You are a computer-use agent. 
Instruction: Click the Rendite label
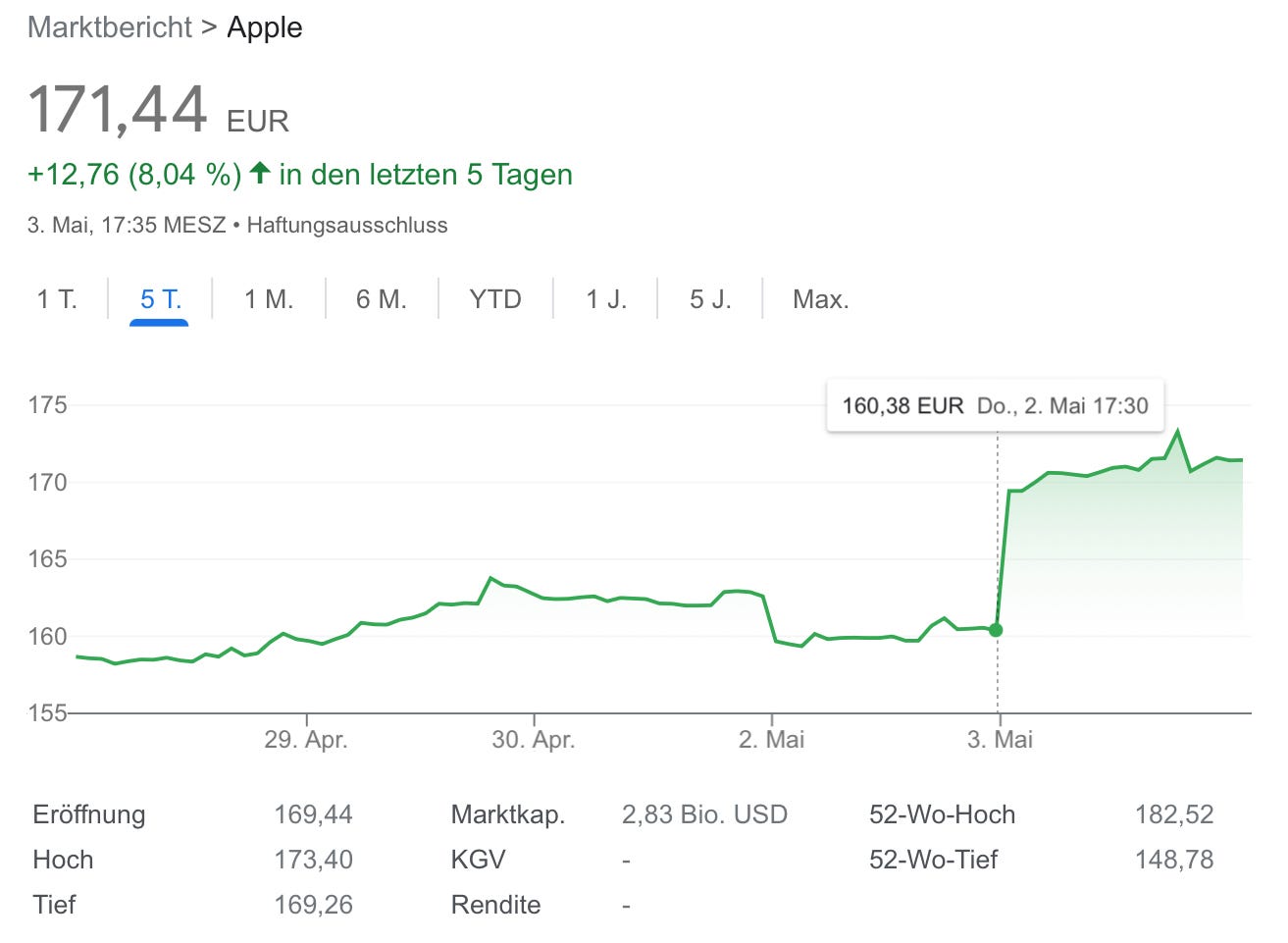click(x=495, y=905)
